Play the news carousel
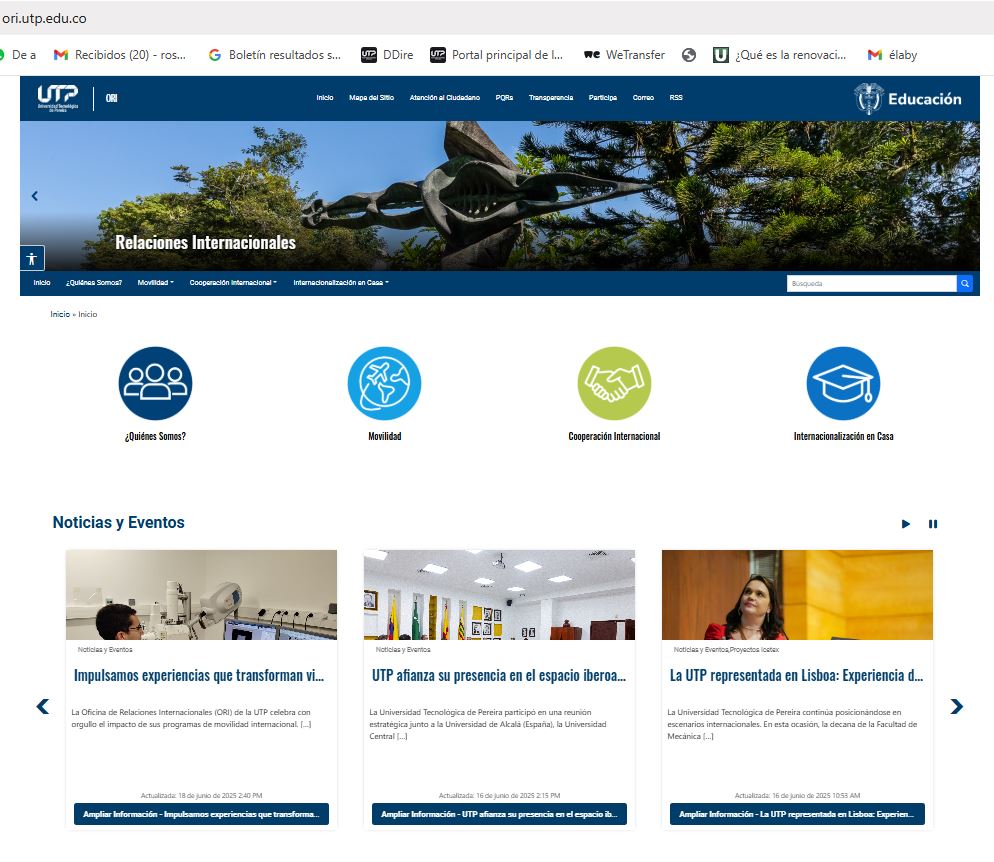The width and height of the screenshot is (994, 862). tap(906, 524)
